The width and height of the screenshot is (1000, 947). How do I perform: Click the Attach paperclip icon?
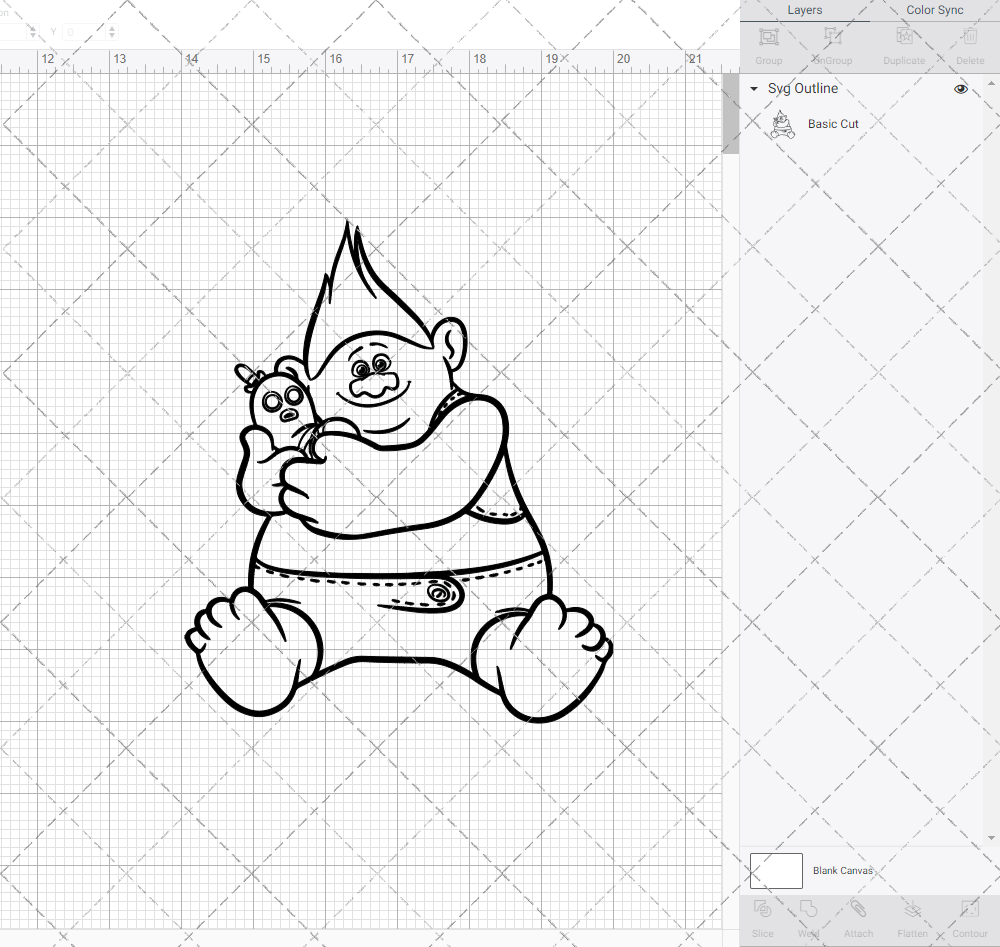click(x=858, y=909)
